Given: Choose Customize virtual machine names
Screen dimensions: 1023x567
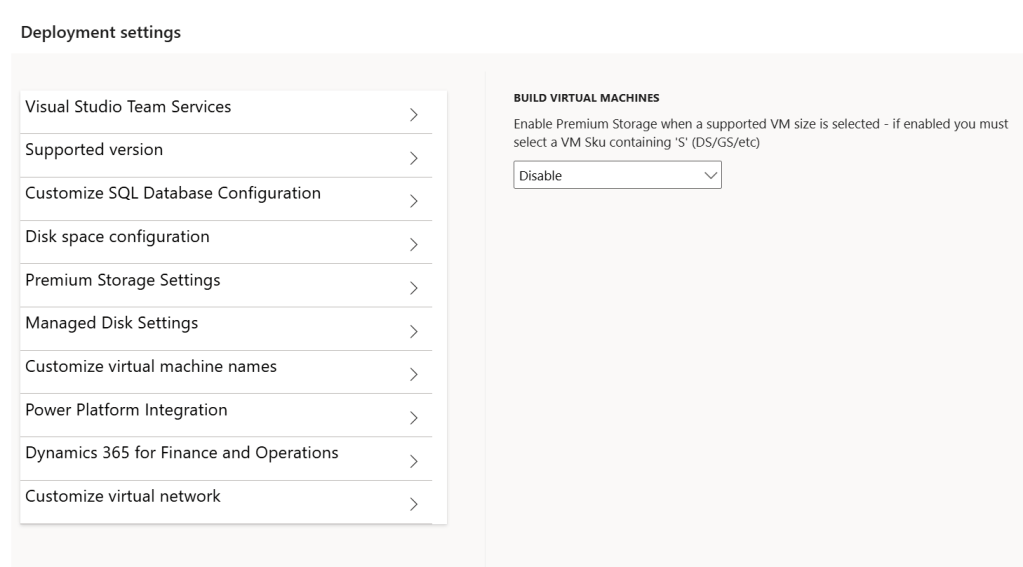Looking at the screenshot, I should [x=151, y=366].
